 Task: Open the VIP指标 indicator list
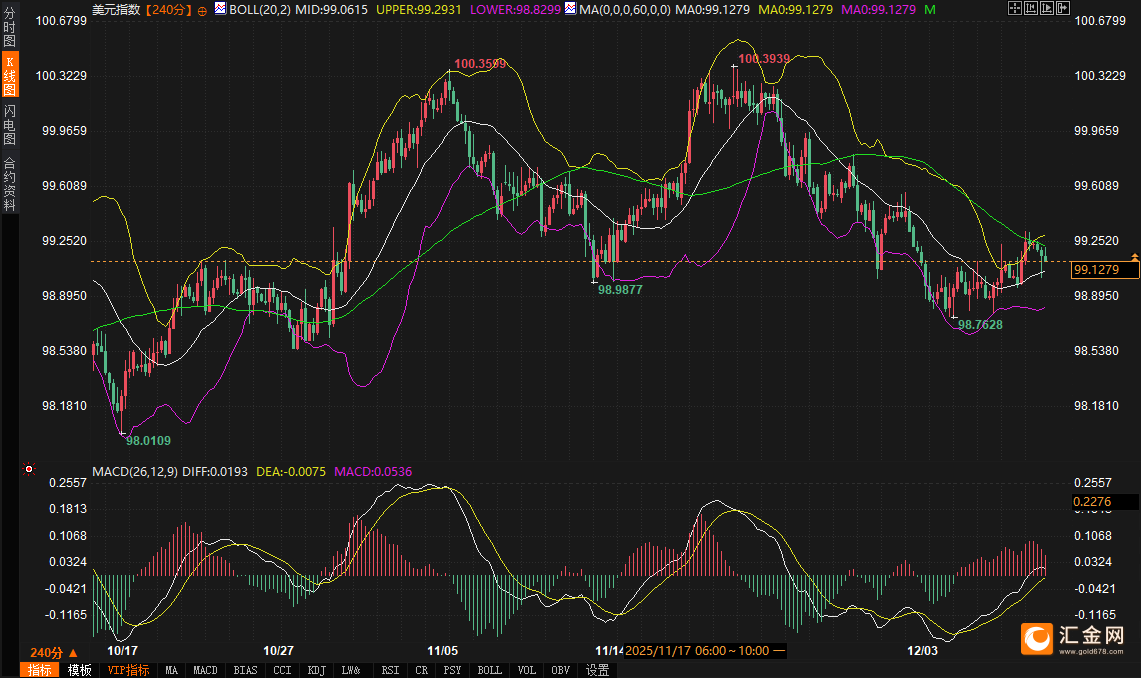coord(128,670)
